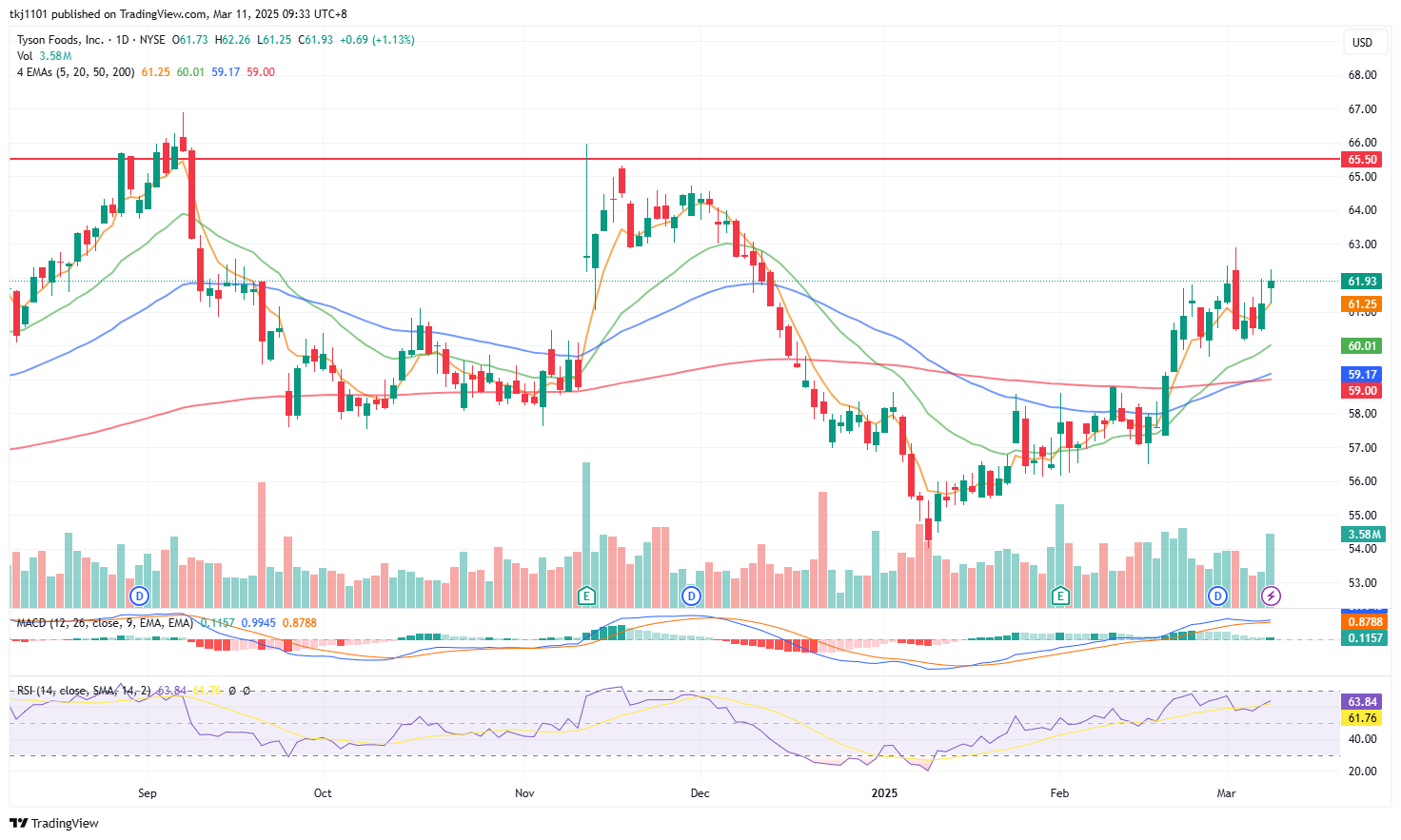Image resolution: width=1401 pixels, height=840 pixels.
Task: Select the MACD (12, 26, close, 9) legend
Action: [x=105, y=623]
